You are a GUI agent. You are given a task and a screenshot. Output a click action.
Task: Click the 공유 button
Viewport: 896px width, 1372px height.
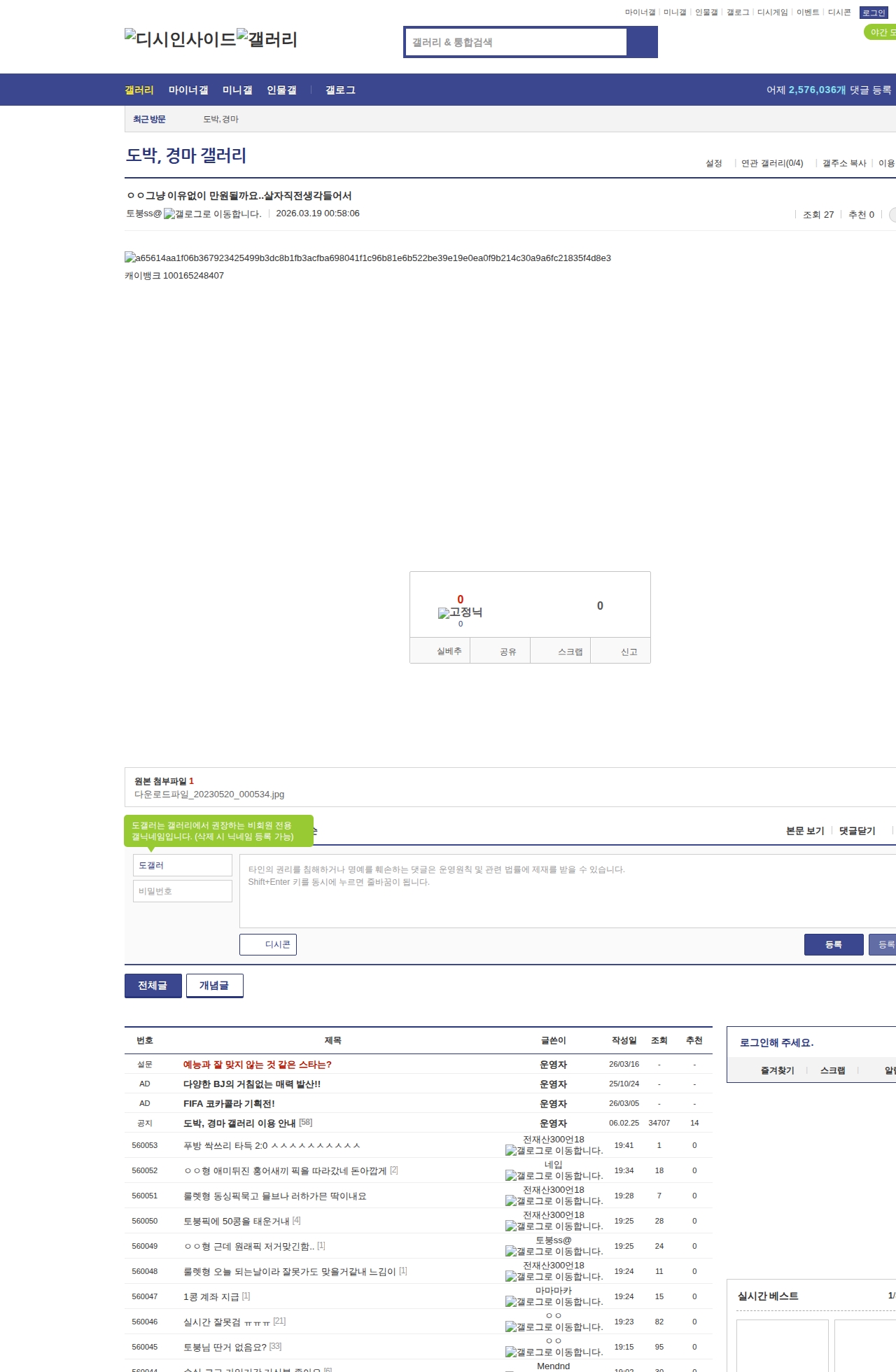click(500, 651)
